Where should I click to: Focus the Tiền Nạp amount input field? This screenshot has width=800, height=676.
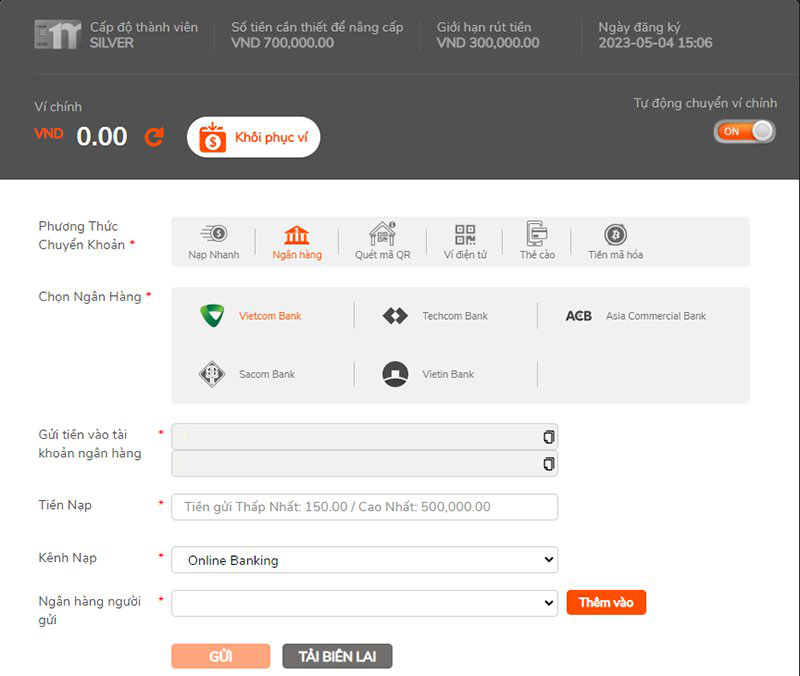(364, 507)
